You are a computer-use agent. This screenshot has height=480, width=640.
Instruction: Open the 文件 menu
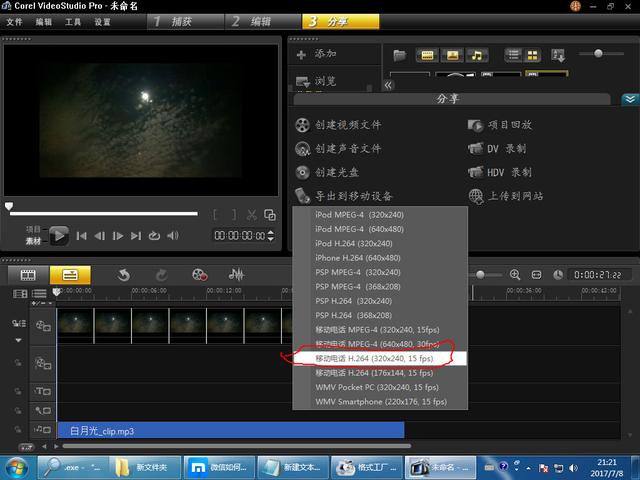coord(14,21)
